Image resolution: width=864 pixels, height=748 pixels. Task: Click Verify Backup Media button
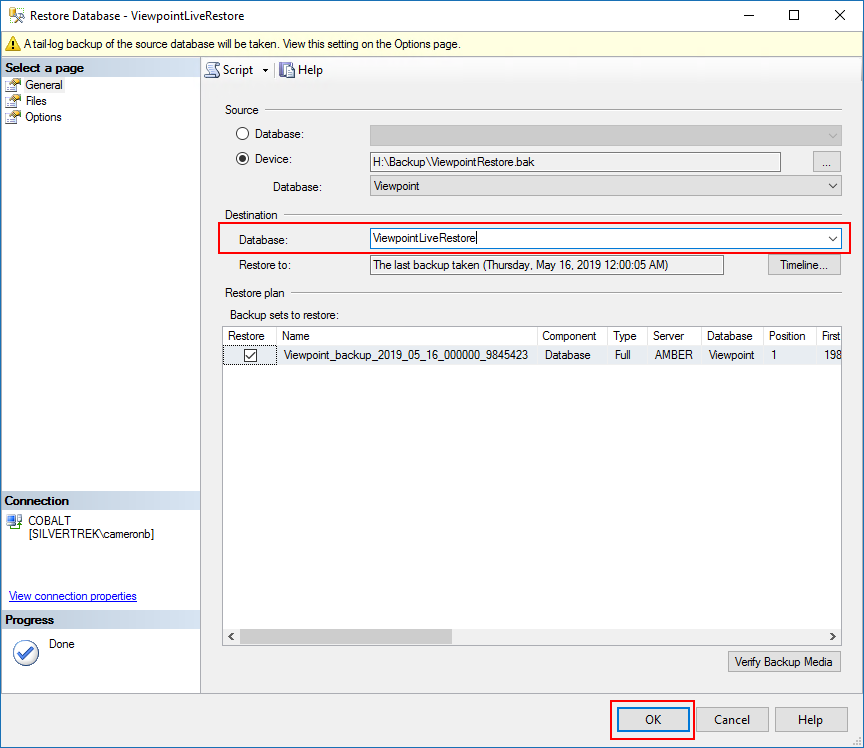(784, 661)
